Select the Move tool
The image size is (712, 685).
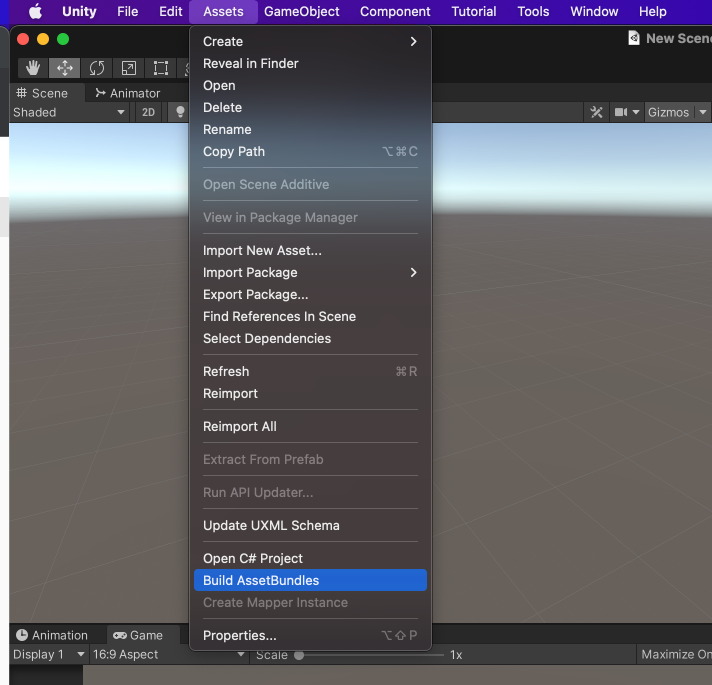pyautogui.click(x=64, y=68)
